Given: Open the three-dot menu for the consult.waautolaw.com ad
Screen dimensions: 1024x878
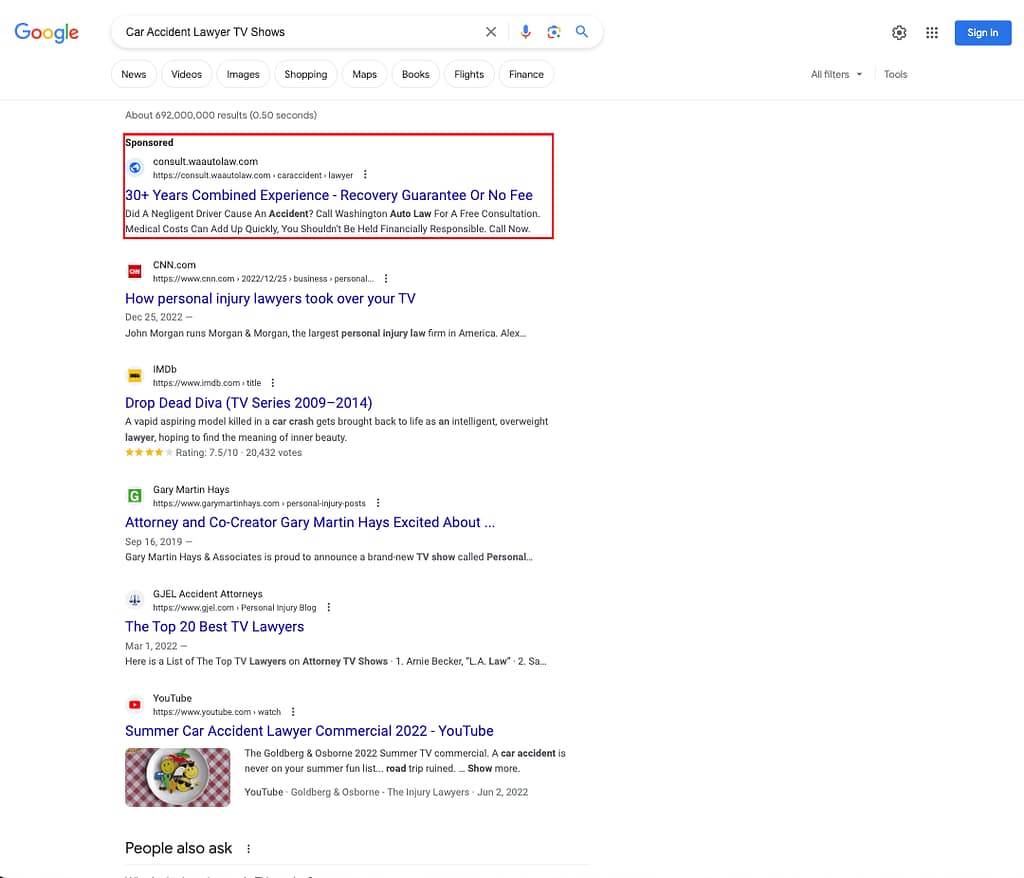Looking at the screenshot, I should pos(365,174).
